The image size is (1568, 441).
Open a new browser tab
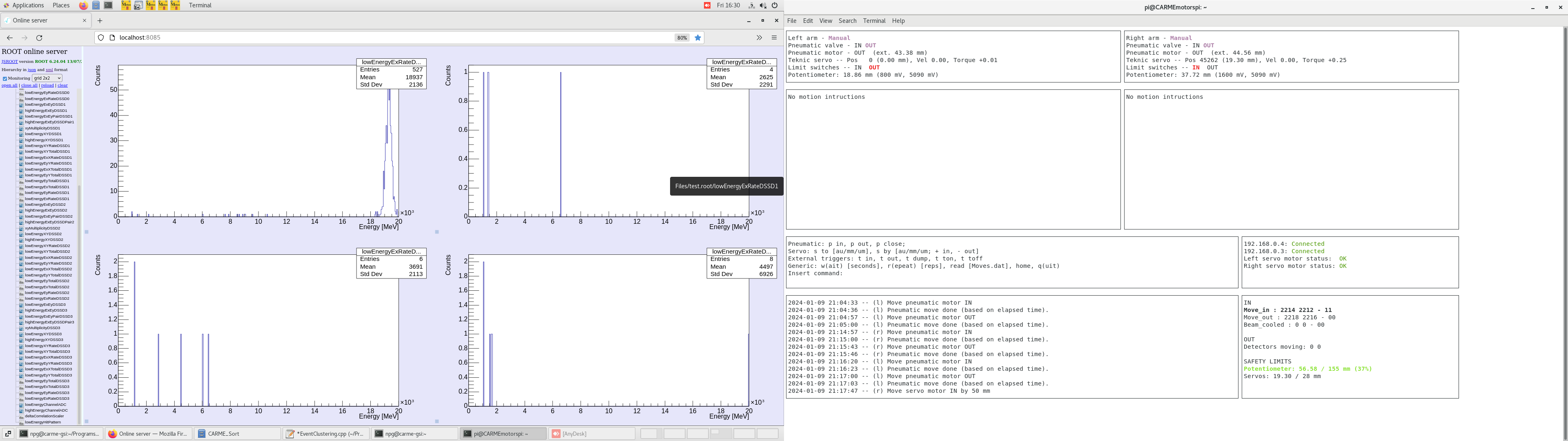pyautogui.click(x=100, y=21)
